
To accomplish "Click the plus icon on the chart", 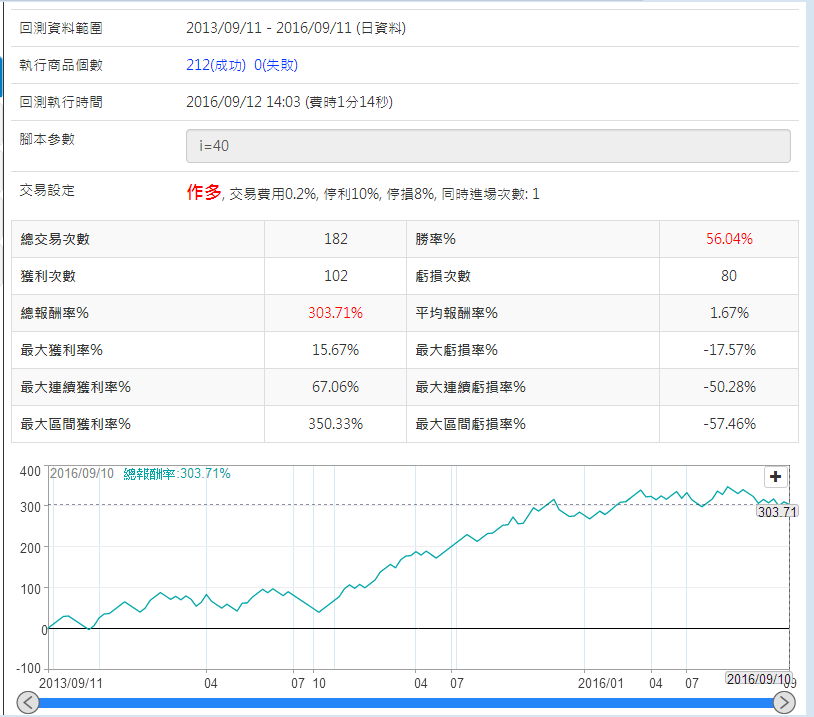I will point(776,478).
